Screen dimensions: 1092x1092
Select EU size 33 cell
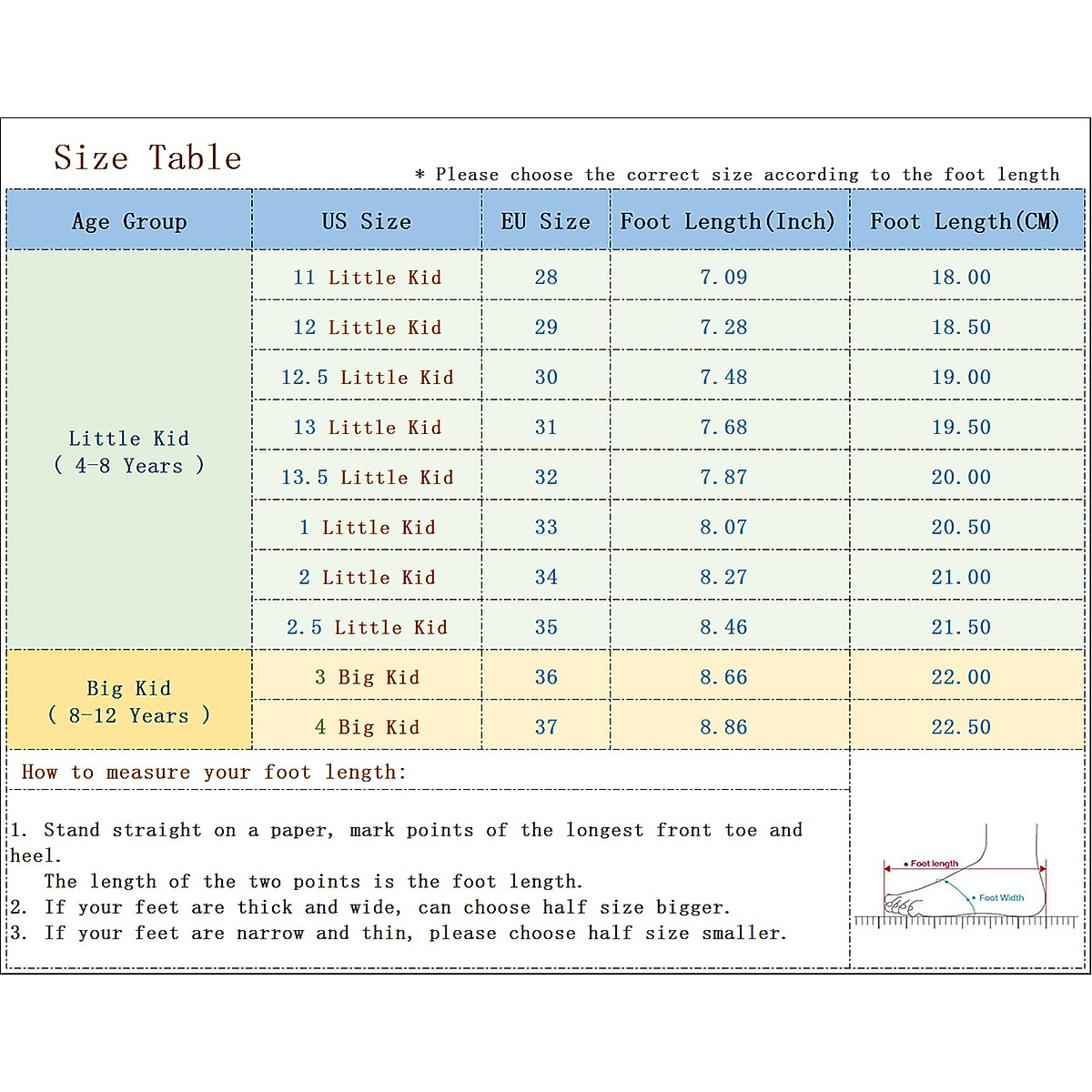click(x=546, y=528)
